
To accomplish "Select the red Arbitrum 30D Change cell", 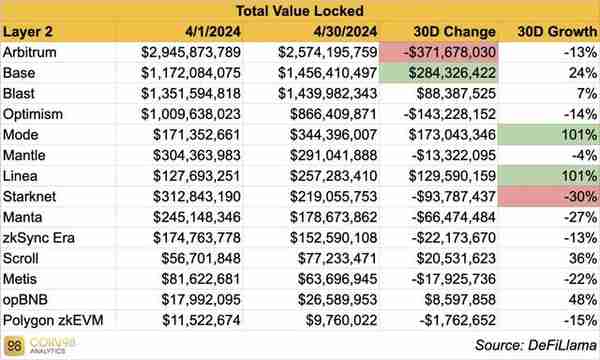I will (439, 52).
